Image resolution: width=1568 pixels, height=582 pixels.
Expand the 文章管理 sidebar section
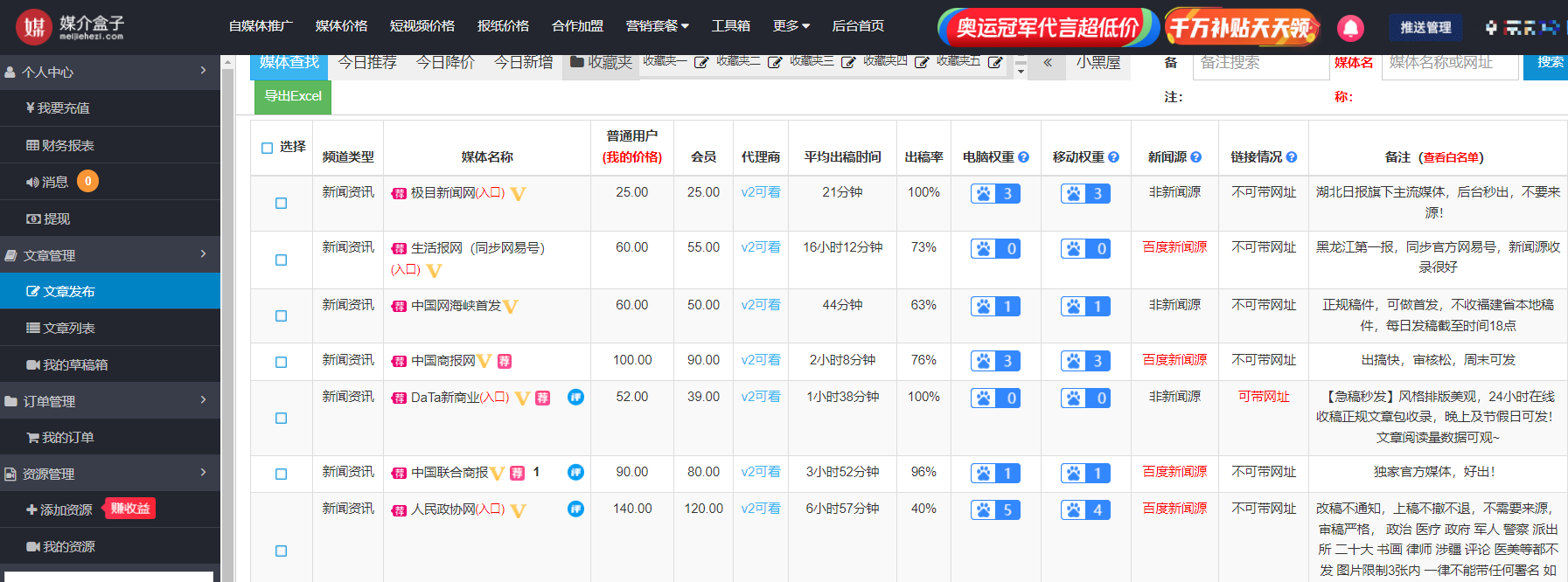tap(110, 255)
